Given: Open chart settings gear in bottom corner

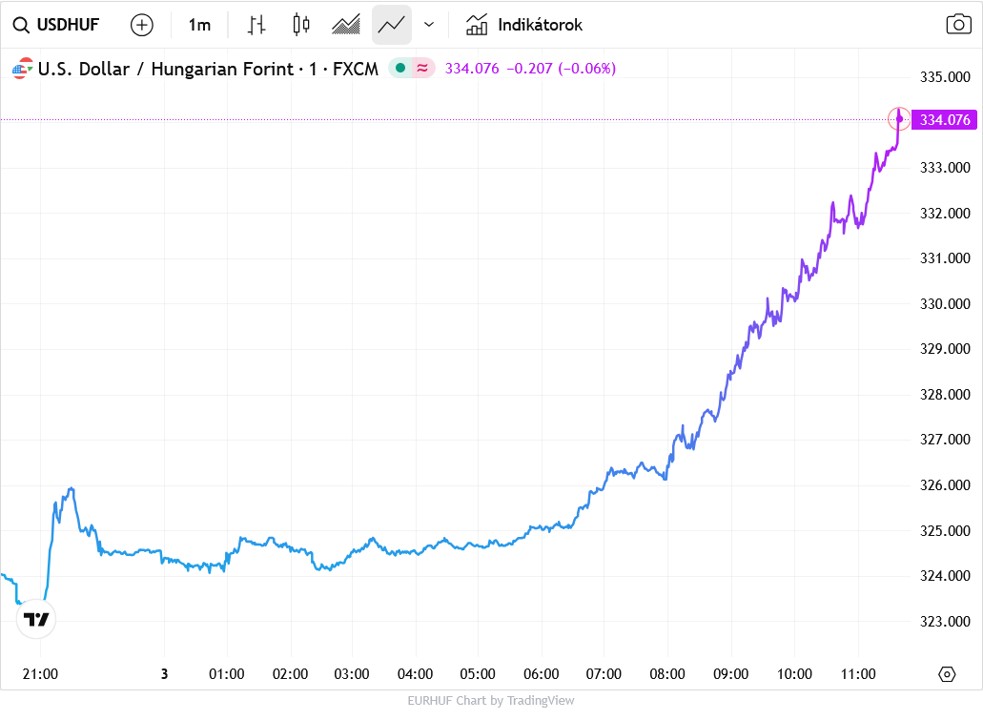Looking at the screenshot, I should click(x=947, y=674).
